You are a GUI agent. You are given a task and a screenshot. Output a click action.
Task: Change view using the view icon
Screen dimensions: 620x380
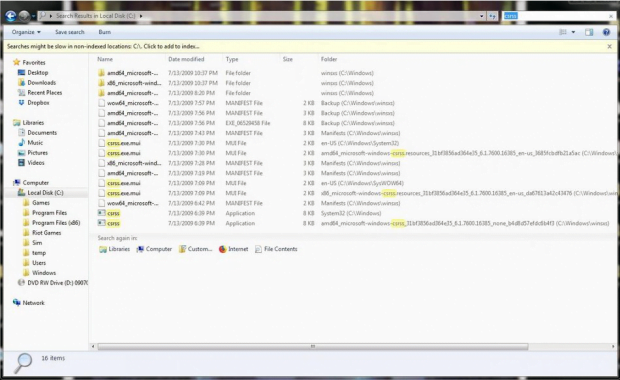[x=563, y=32]
